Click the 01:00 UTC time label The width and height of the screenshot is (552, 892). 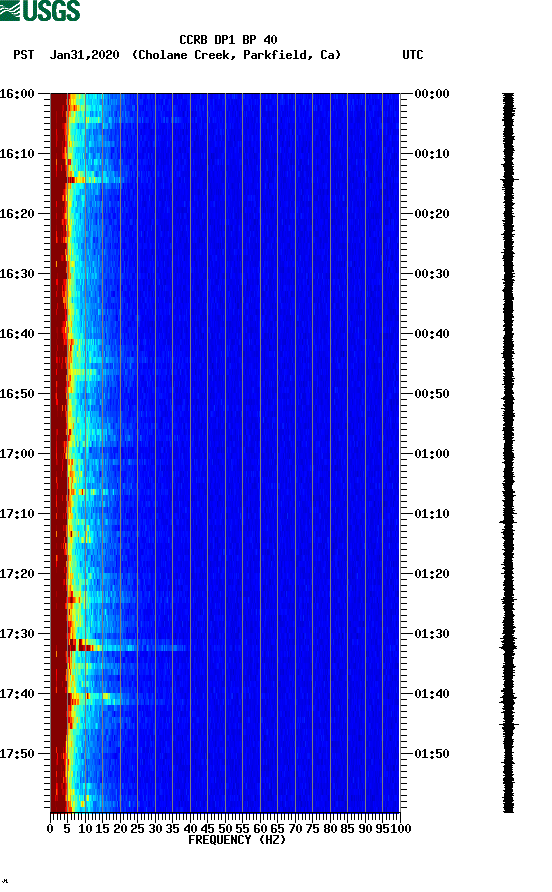coord(432,454)
